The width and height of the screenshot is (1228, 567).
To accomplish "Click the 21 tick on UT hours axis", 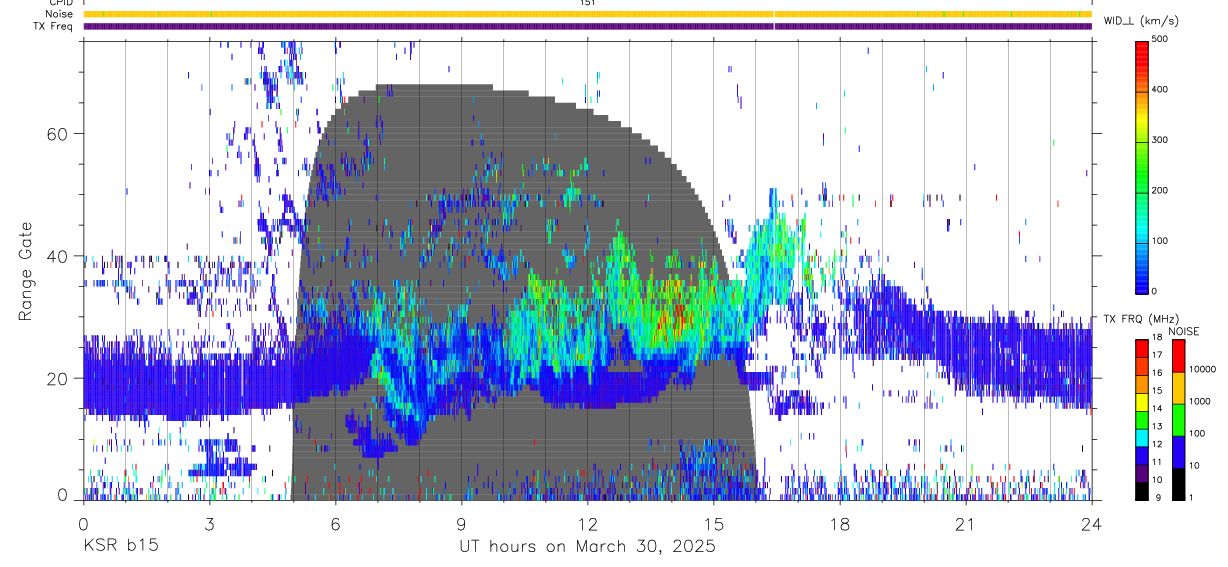I will click(x=966, y=523).
